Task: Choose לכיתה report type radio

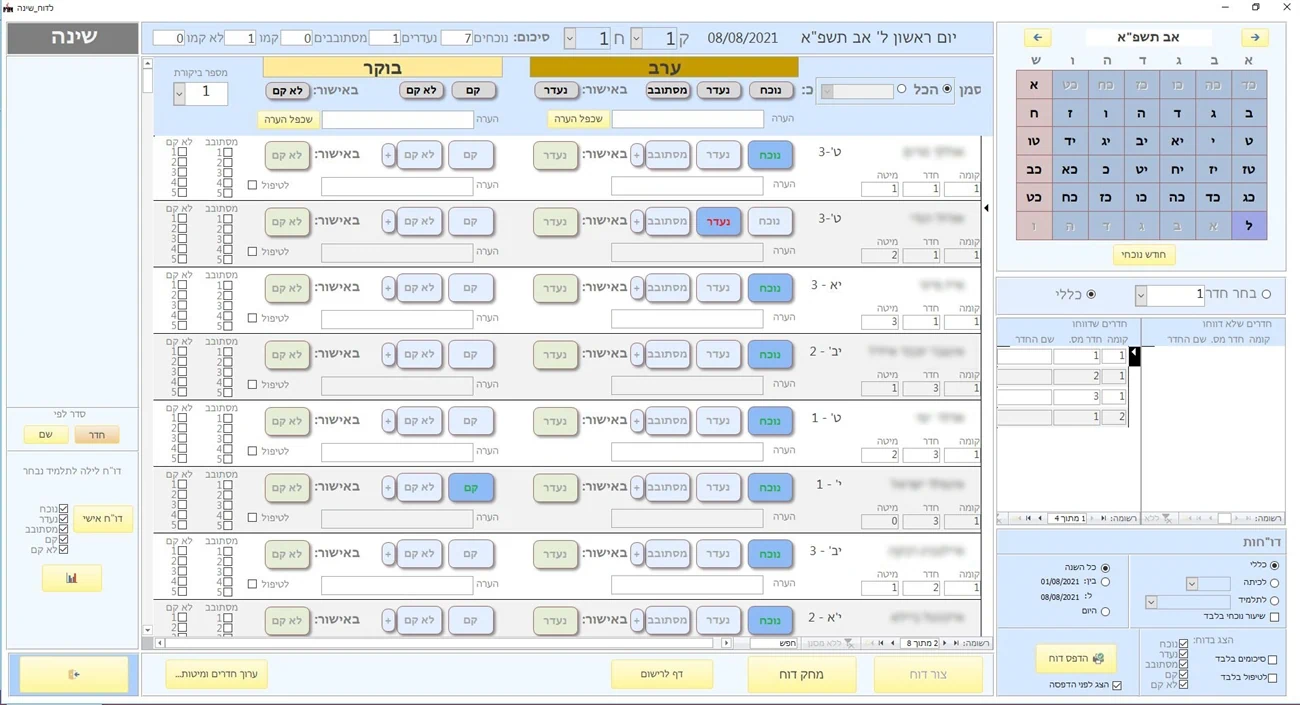Action: pyautogui.click(x=1274, y=582)
